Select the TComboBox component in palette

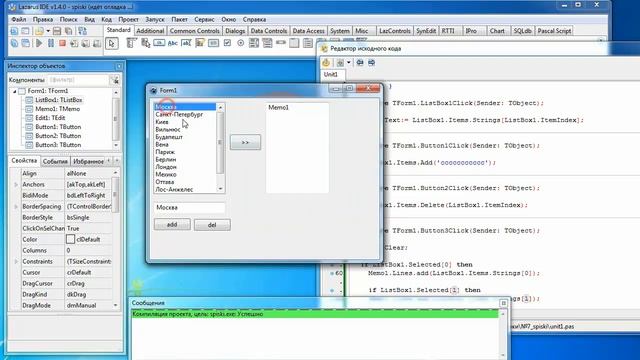(x=267, y=43)
